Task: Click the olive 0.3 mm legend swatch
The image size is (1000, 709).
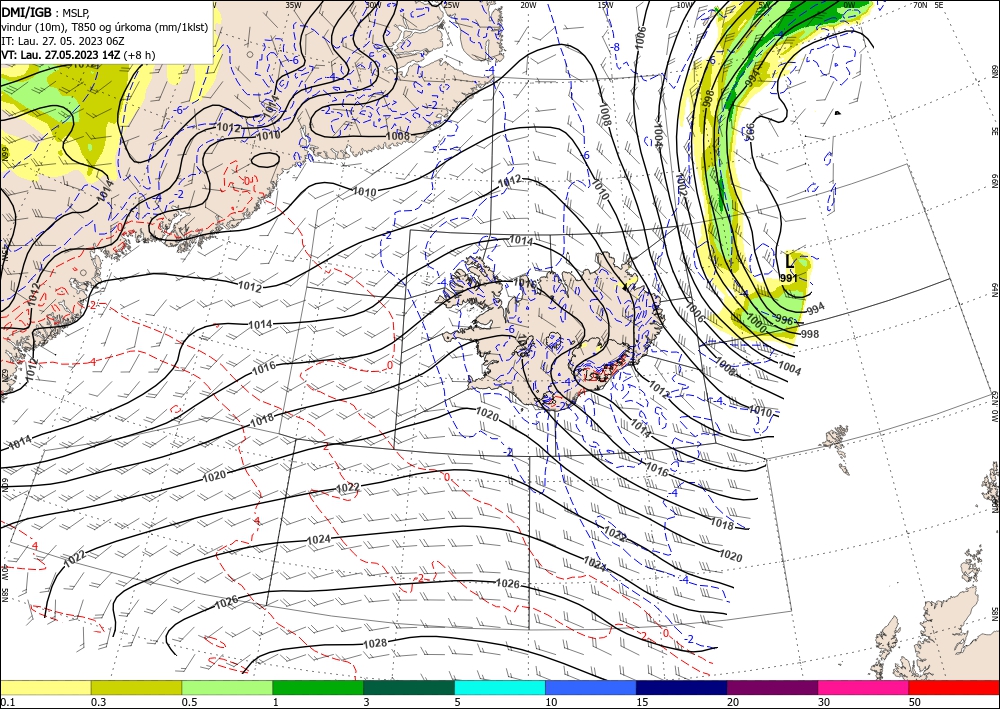Action: [x=136, y=687]
